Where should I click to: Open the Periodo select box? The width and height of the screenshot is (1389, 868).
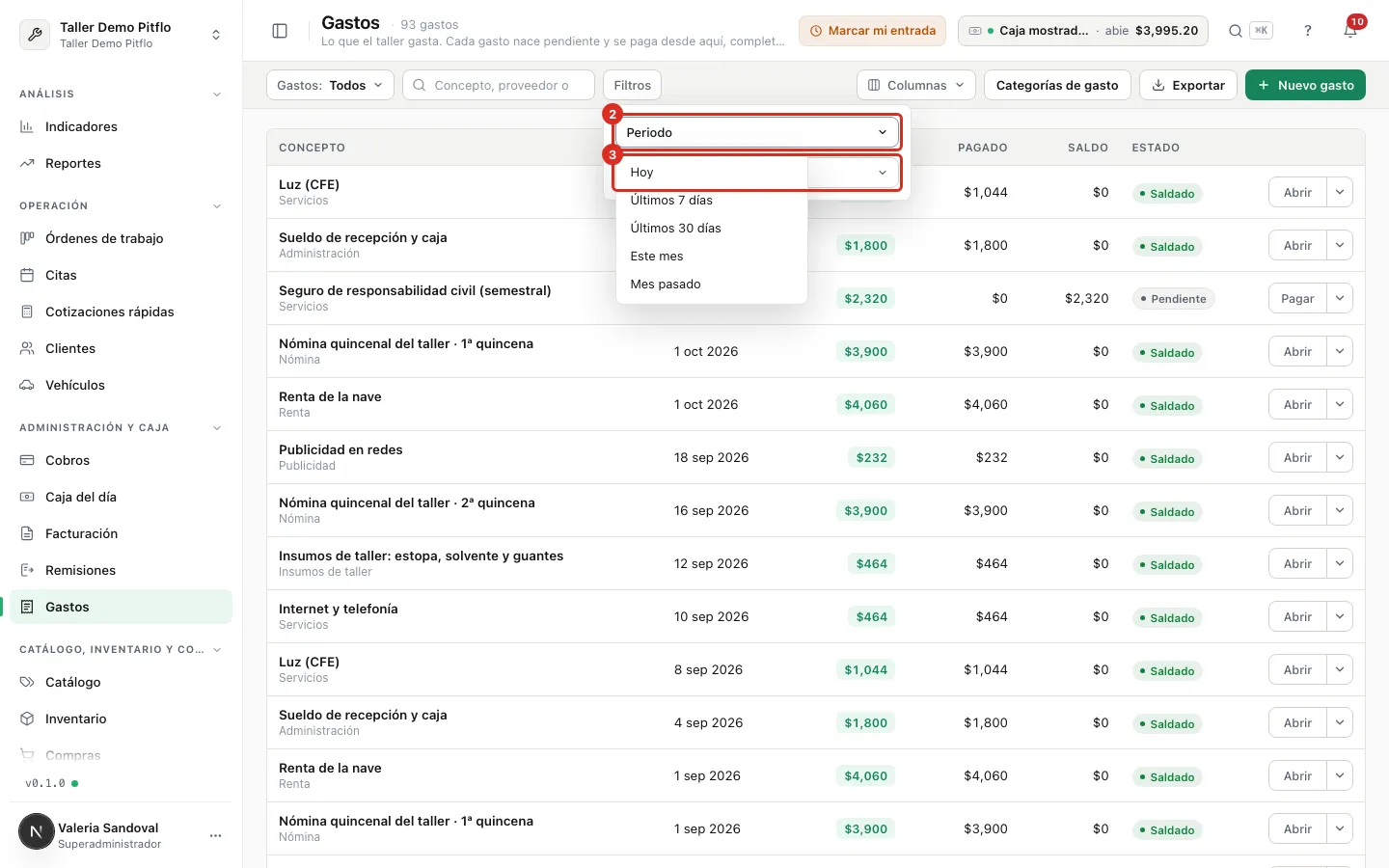point(757,132)
